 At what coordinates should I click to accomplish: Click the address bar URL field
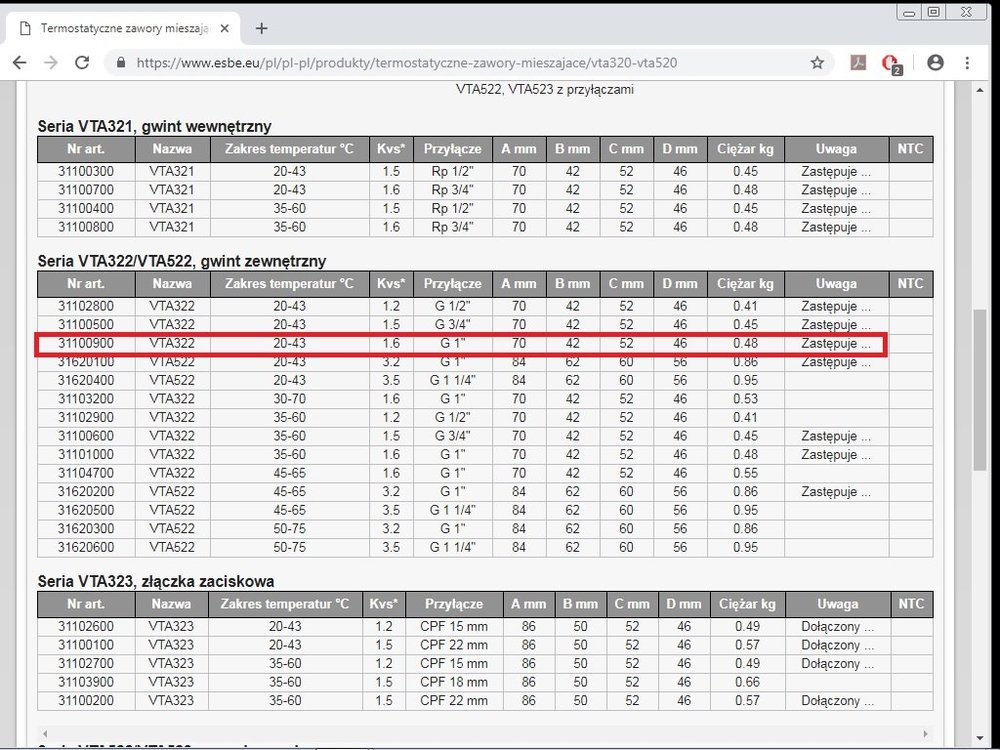pos(450,62)
